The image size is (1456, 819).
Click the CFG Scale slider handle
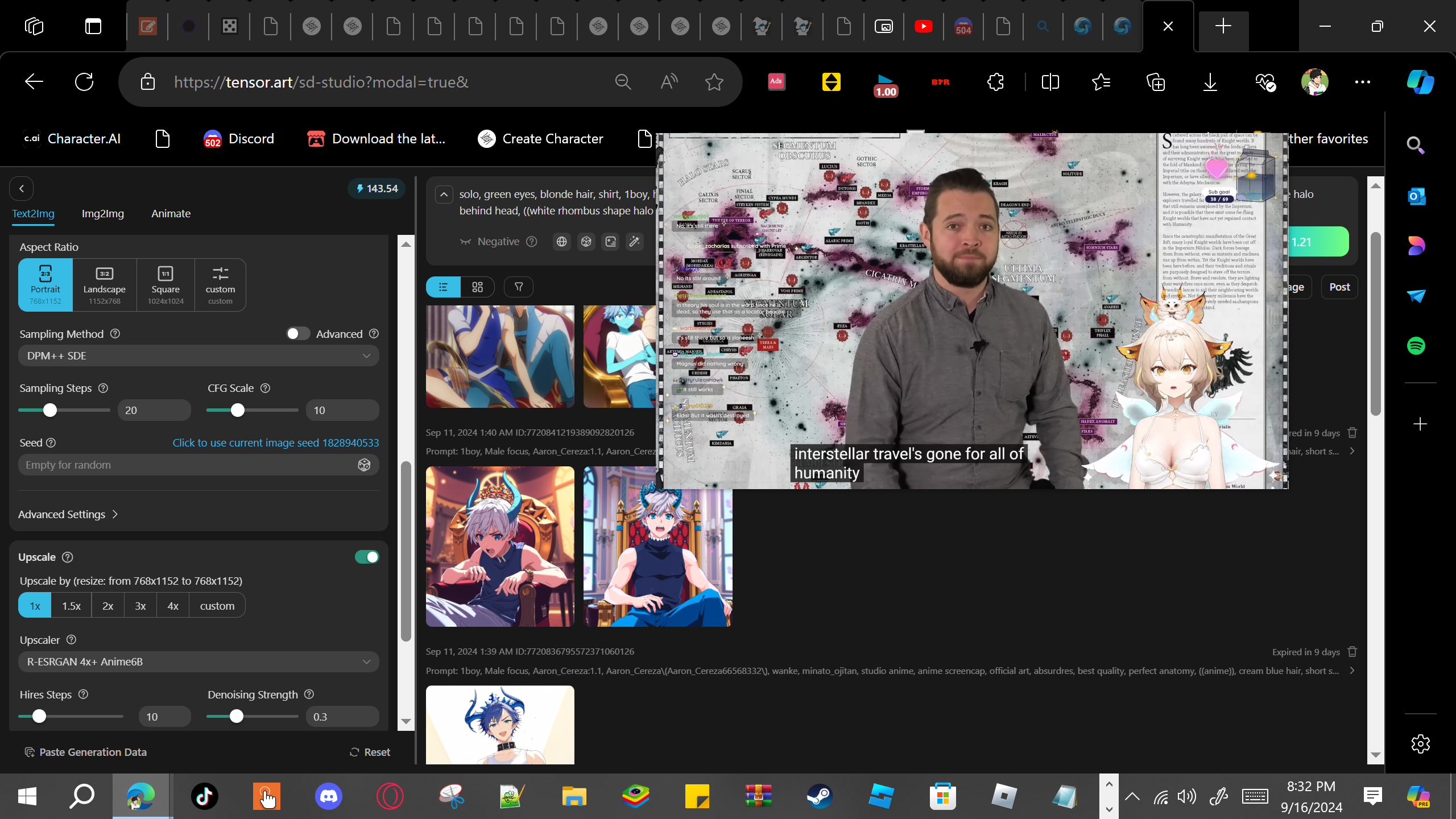[238, 410]
